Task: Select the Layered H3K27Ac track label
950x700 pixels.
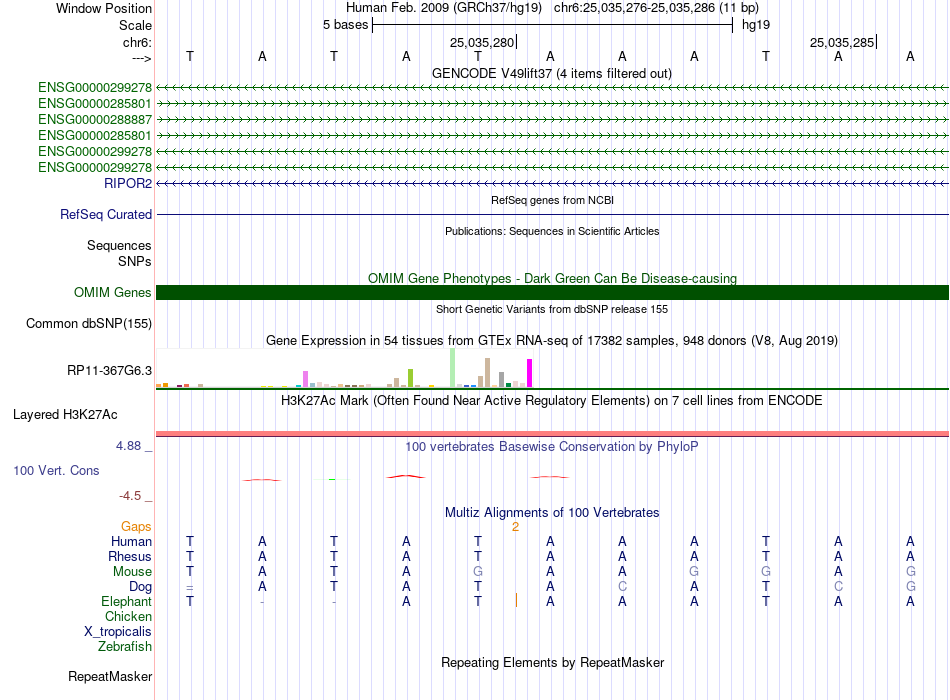Action: coord(65,415)
